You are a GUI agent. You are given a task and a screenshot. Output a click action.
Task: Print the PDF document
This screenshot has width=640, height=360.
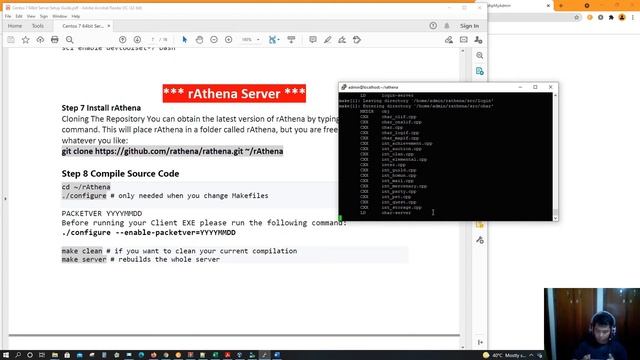[x=55, y=40]
